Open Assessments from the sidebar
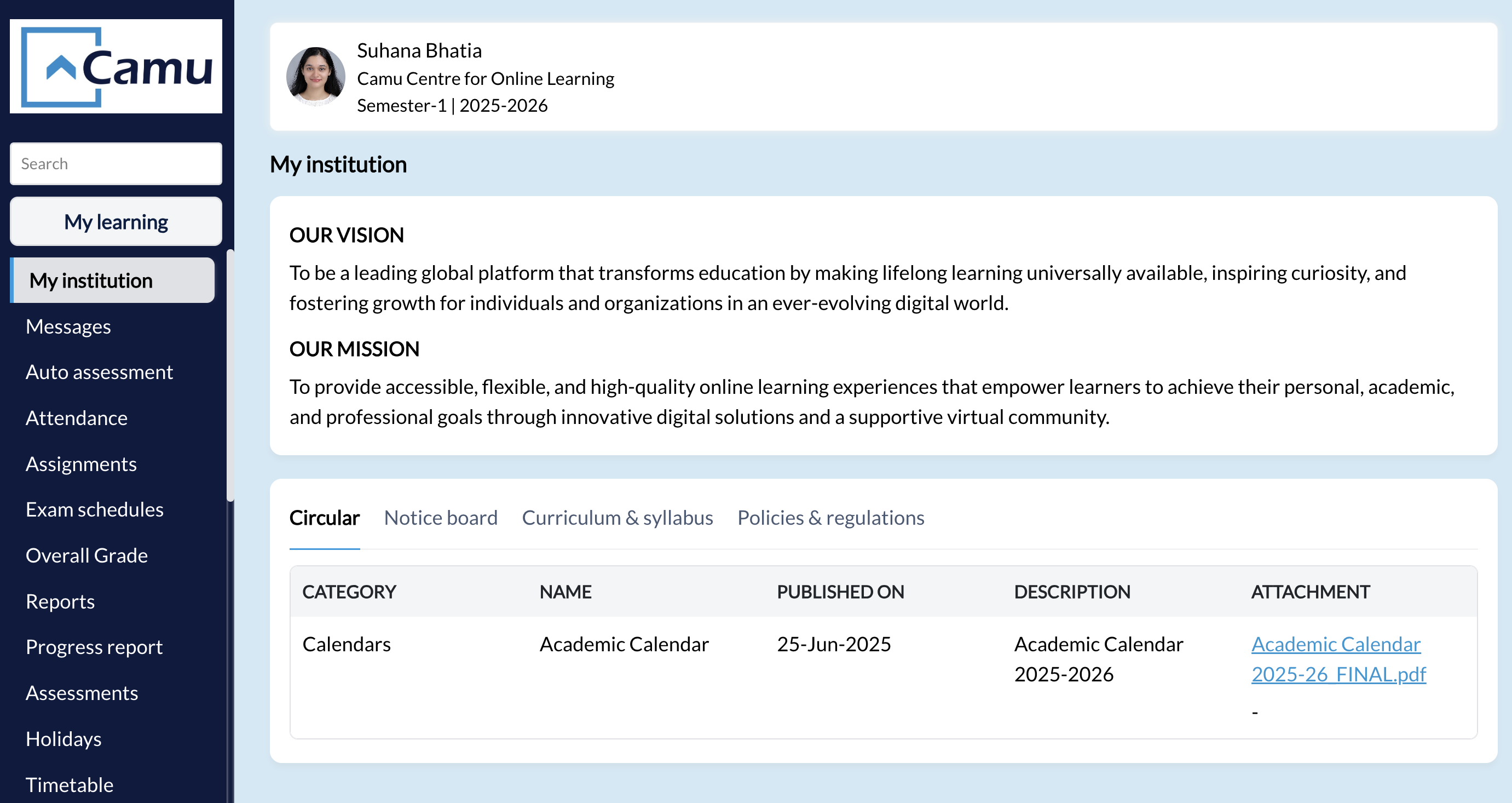 pos(82,692)
